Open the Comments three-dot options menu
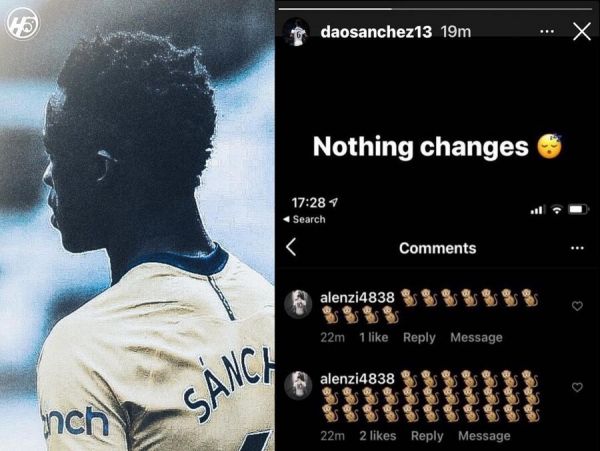This screenshot has width=600, height=451. (577, 248)
